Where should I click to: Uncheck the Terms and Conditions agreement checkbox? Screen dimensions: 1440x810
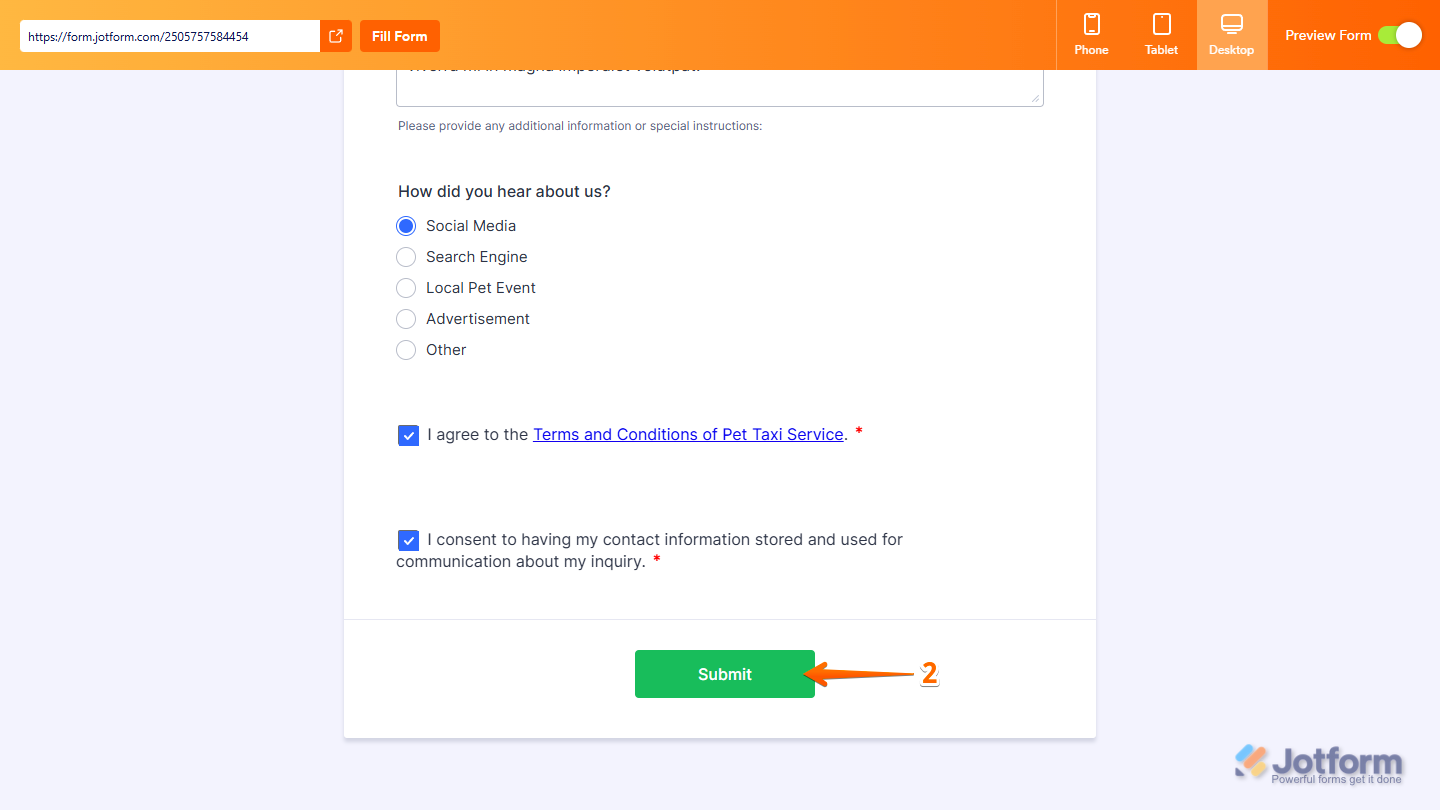(408, 435)
